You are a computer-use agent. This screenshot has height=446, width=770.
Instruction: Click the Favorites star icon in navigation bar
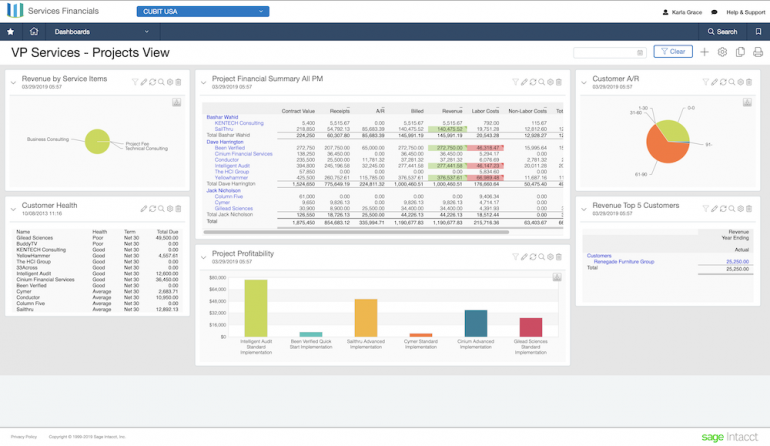tap(11, 32)
